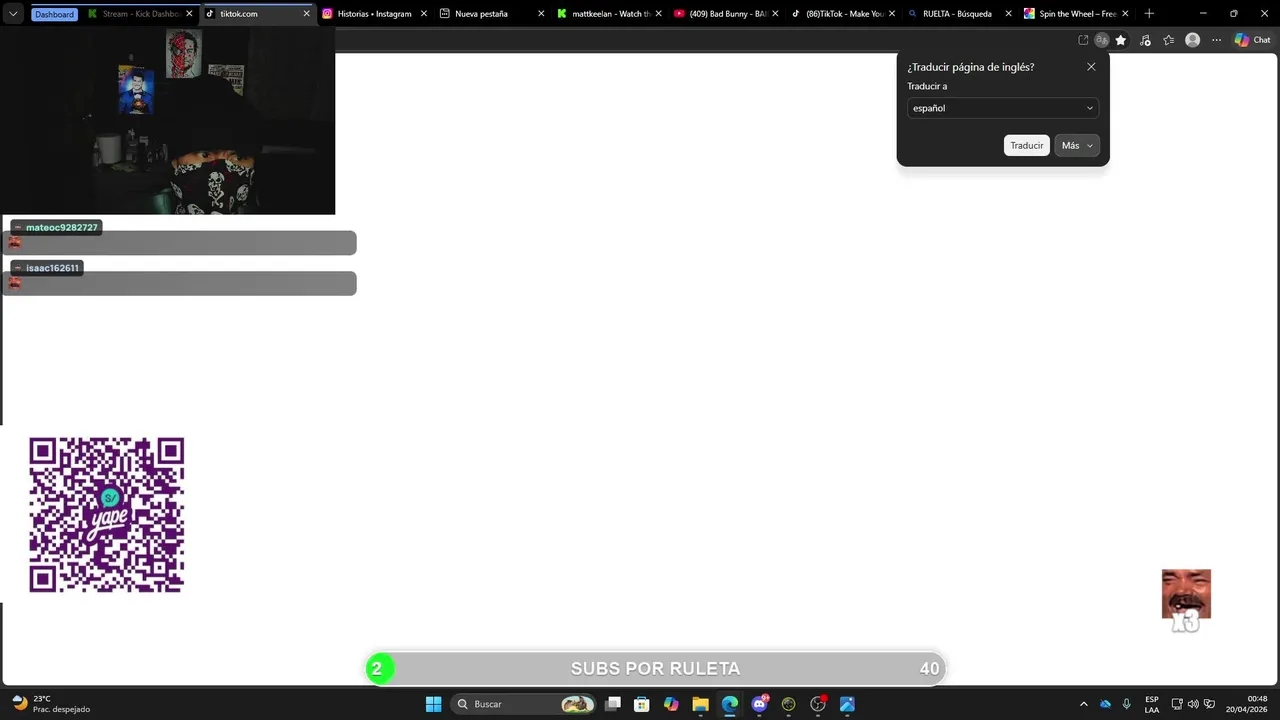1280x720 pixels.
Task: Open Task View in the taskbar
Action: pyautogui.click(x=613, y=704)
